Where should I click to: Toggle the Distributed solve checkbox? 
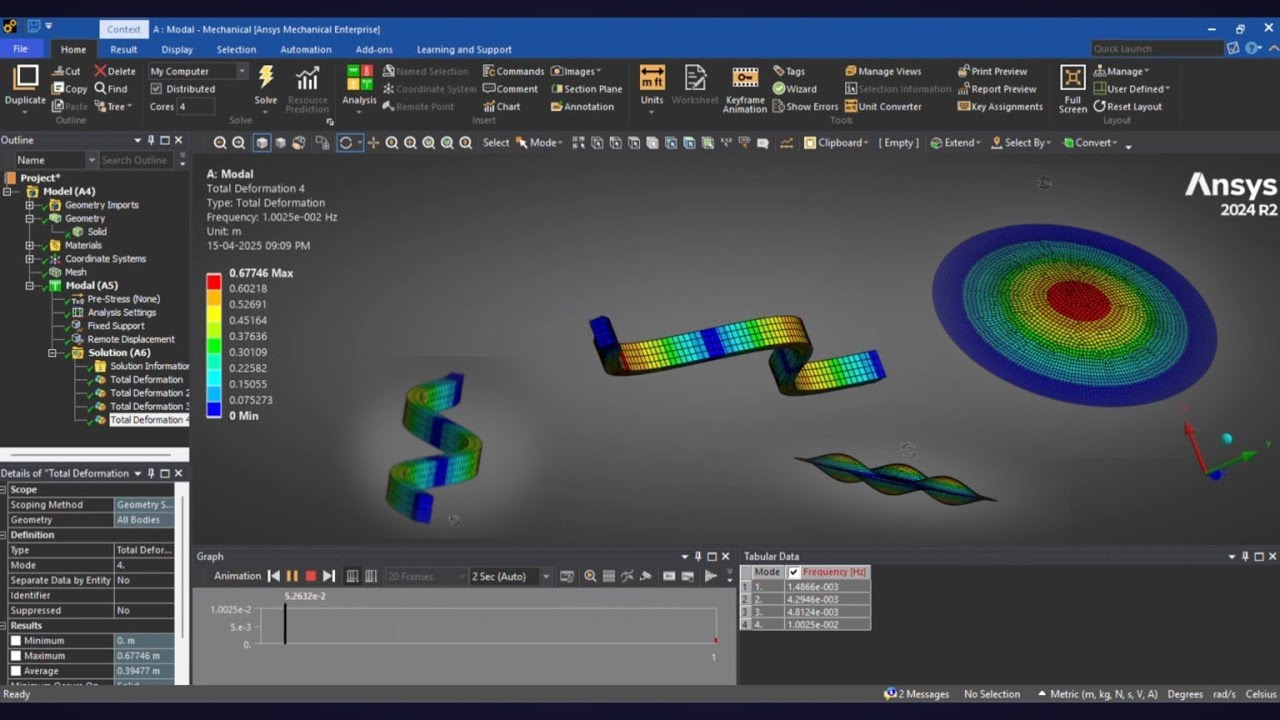coord(156,89)
